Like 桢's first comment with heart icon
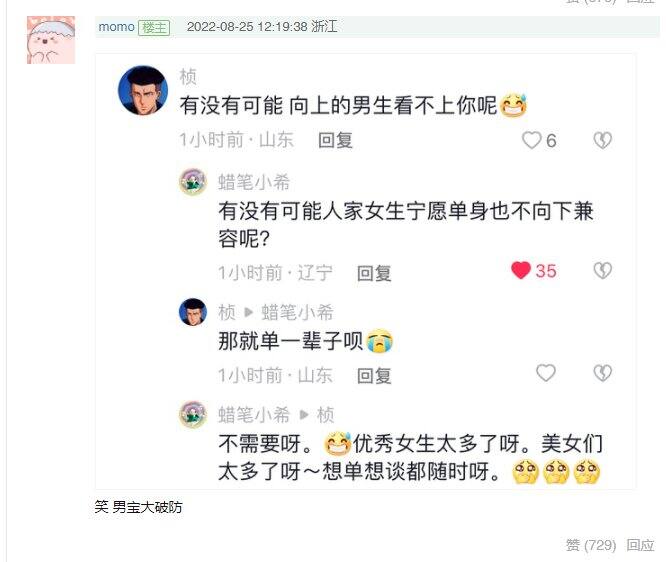This screenshot has width=666, height=562. 531,140
